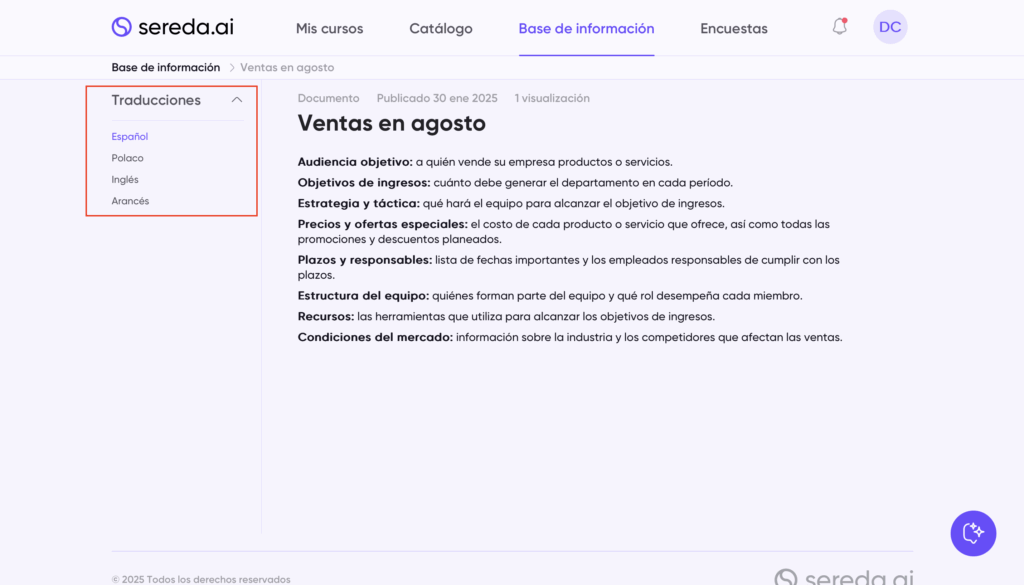Click the Publicado 30 ene 2025 date
1024x585 pixels.
coord(436,98)
